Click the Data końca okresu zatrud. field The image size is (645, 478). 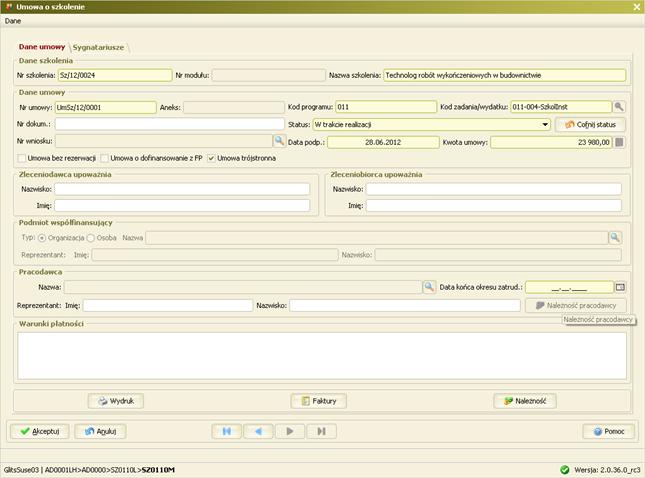569,287
